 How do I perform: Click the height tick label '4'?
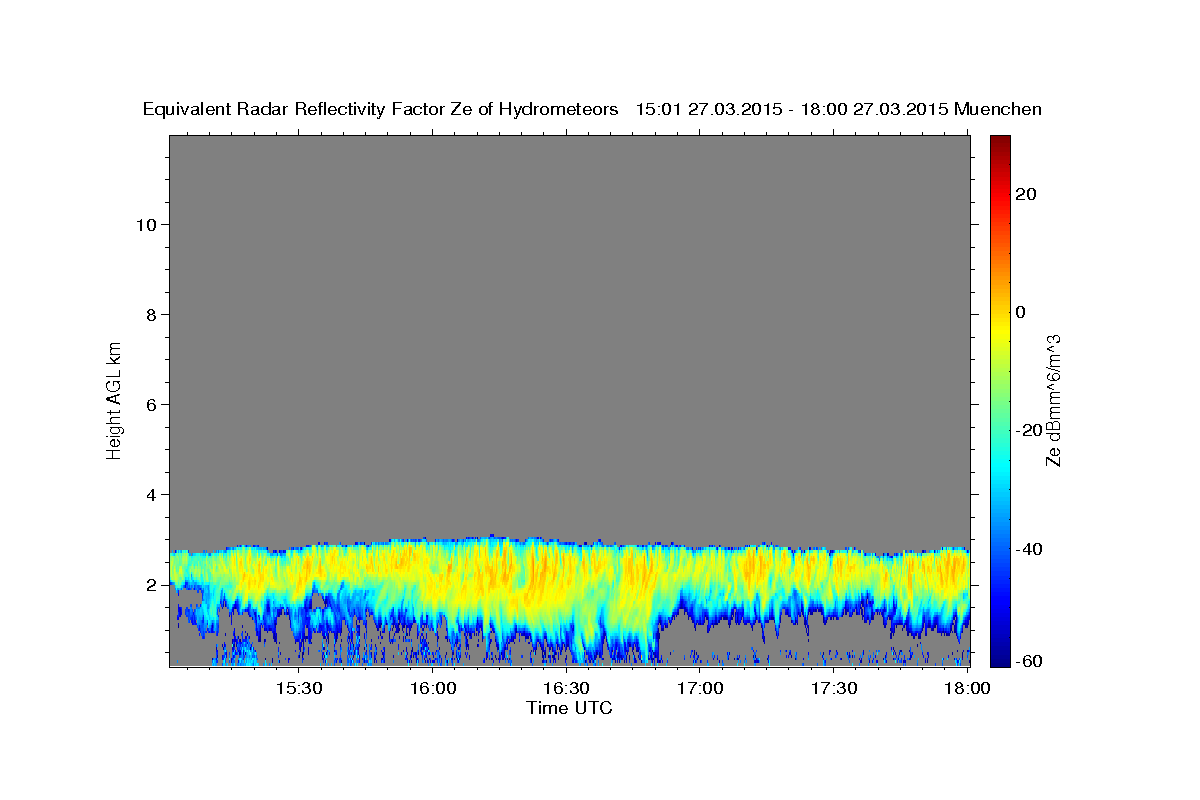pyautogui.click(x=151, y=494)
